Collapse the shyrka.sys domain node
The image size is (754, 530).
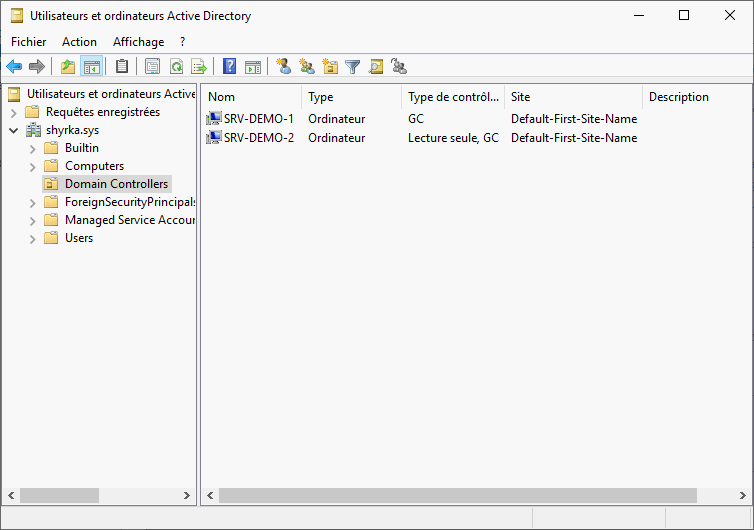click(14, 130)
